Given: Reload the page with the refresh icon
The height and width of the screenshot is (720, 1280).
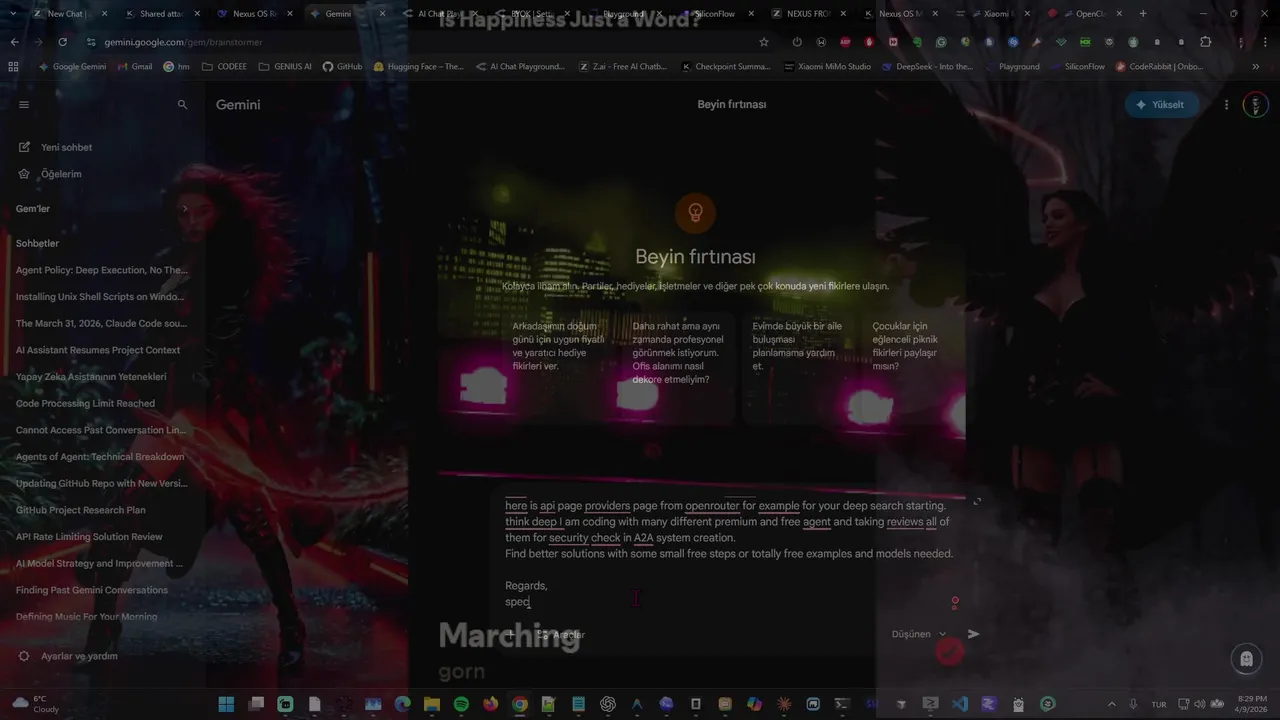Looking at the screenshot, I should pos(62,42).
